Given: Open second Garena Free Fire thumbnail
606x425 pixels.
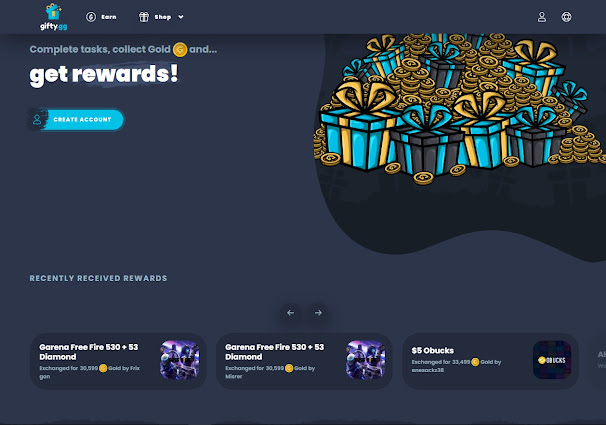Looking at the screenshot, I should (x=366, y=360).
